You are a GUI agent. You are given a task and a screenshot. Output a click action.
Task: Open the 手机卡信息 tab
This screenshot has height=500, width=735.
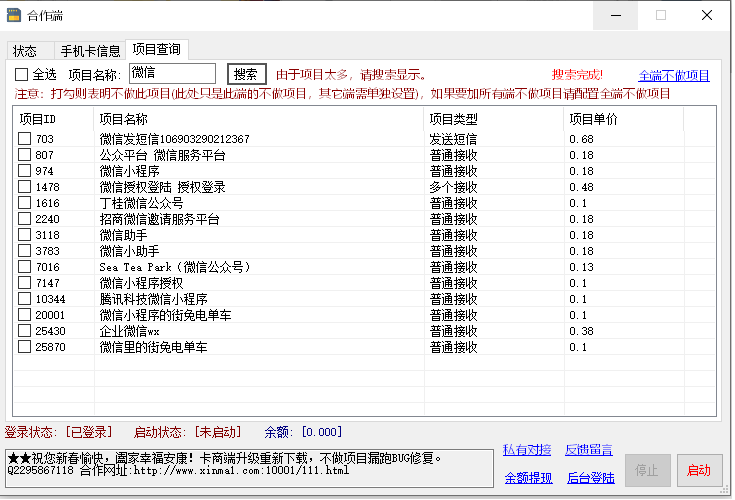[90, 50]
